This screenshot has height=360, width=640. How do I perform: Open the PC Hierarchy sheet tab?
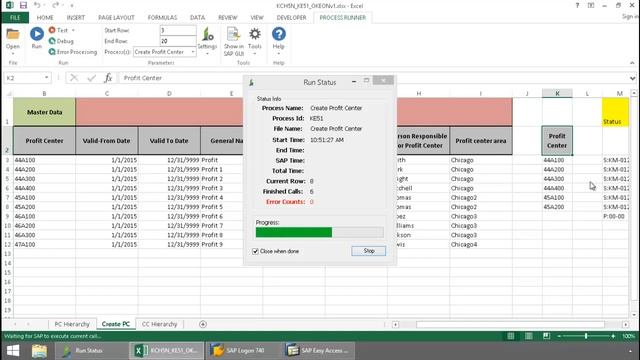click(x=72, y=324)
